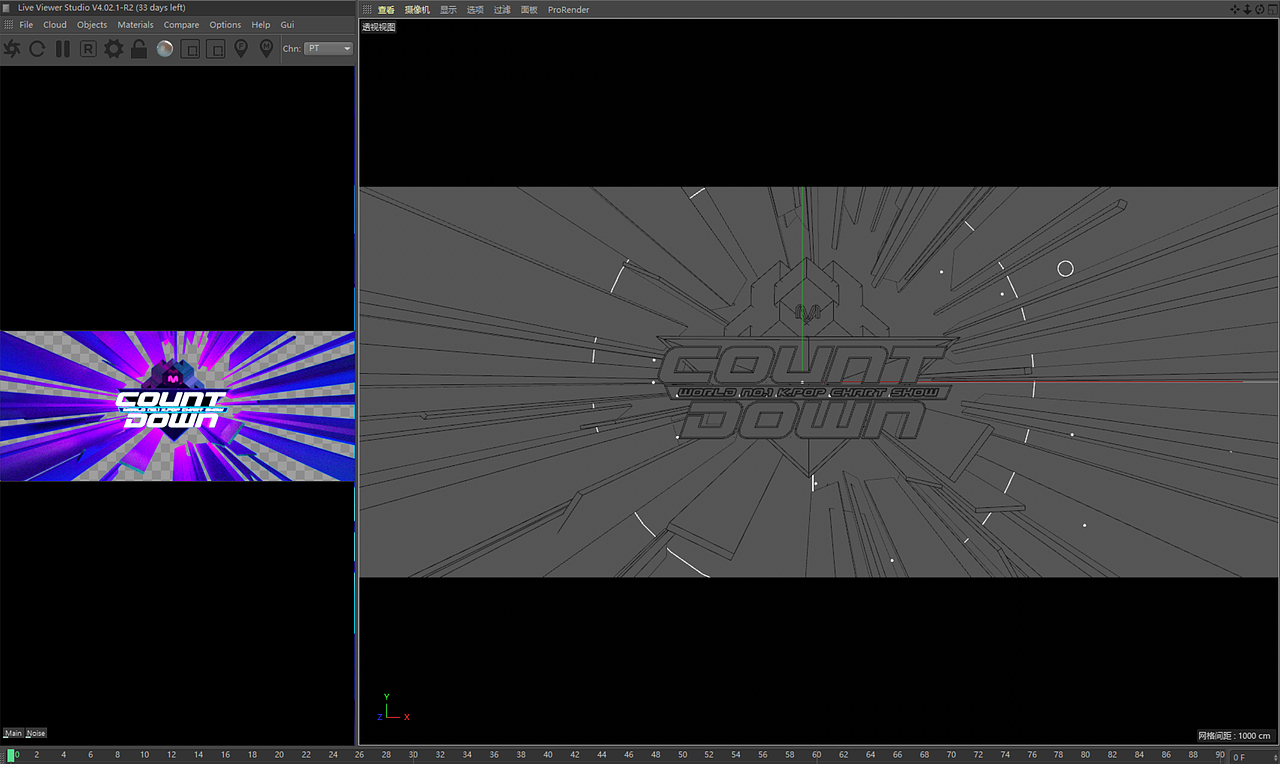
Task: Open the 选项 viewport options menu
Action: 475,10
